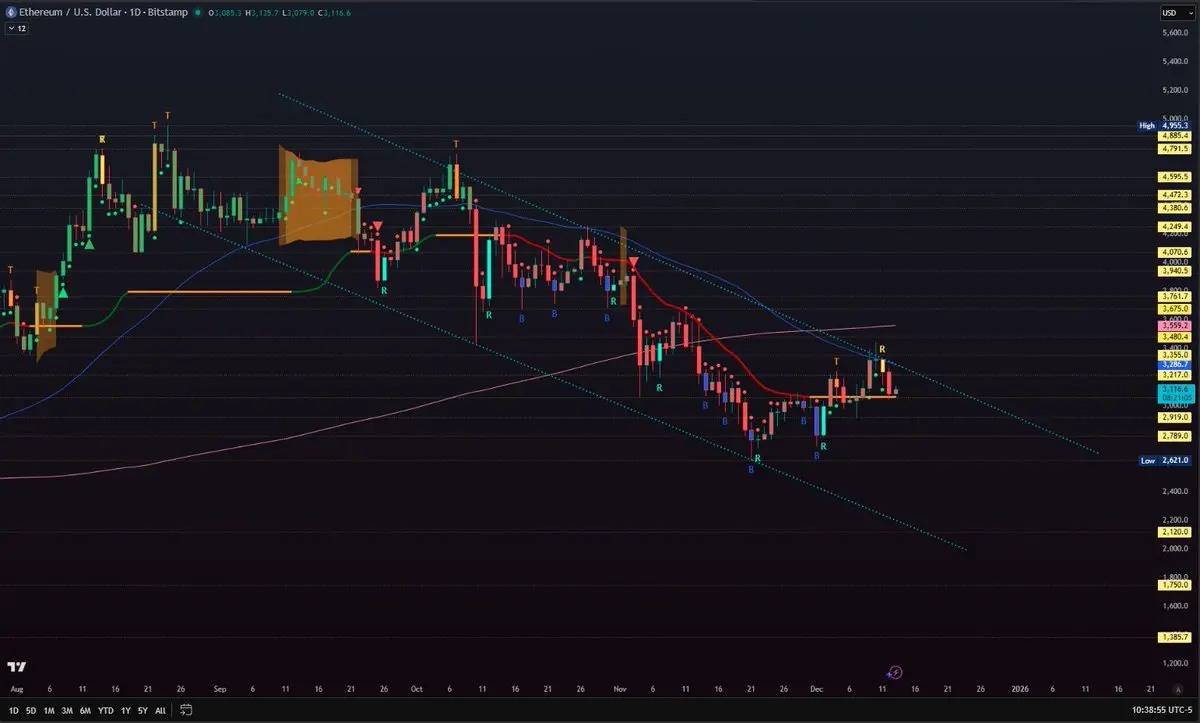This screenshot has width=1200, height=723.
Task: Click the yellow 4,472.3 level label
Action: [x=1174, y=195]
